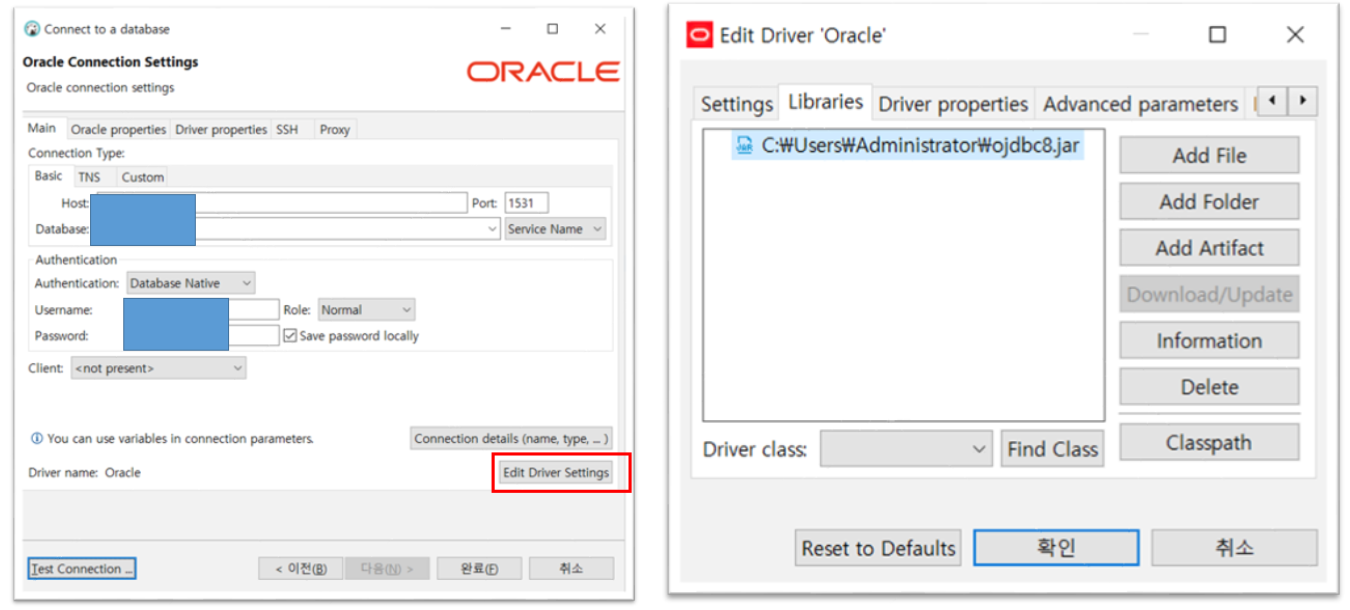Open Settings tab in Edit Driver
Screen dimensions: 1350x610
pyautogui.click(x=737, y=104)
